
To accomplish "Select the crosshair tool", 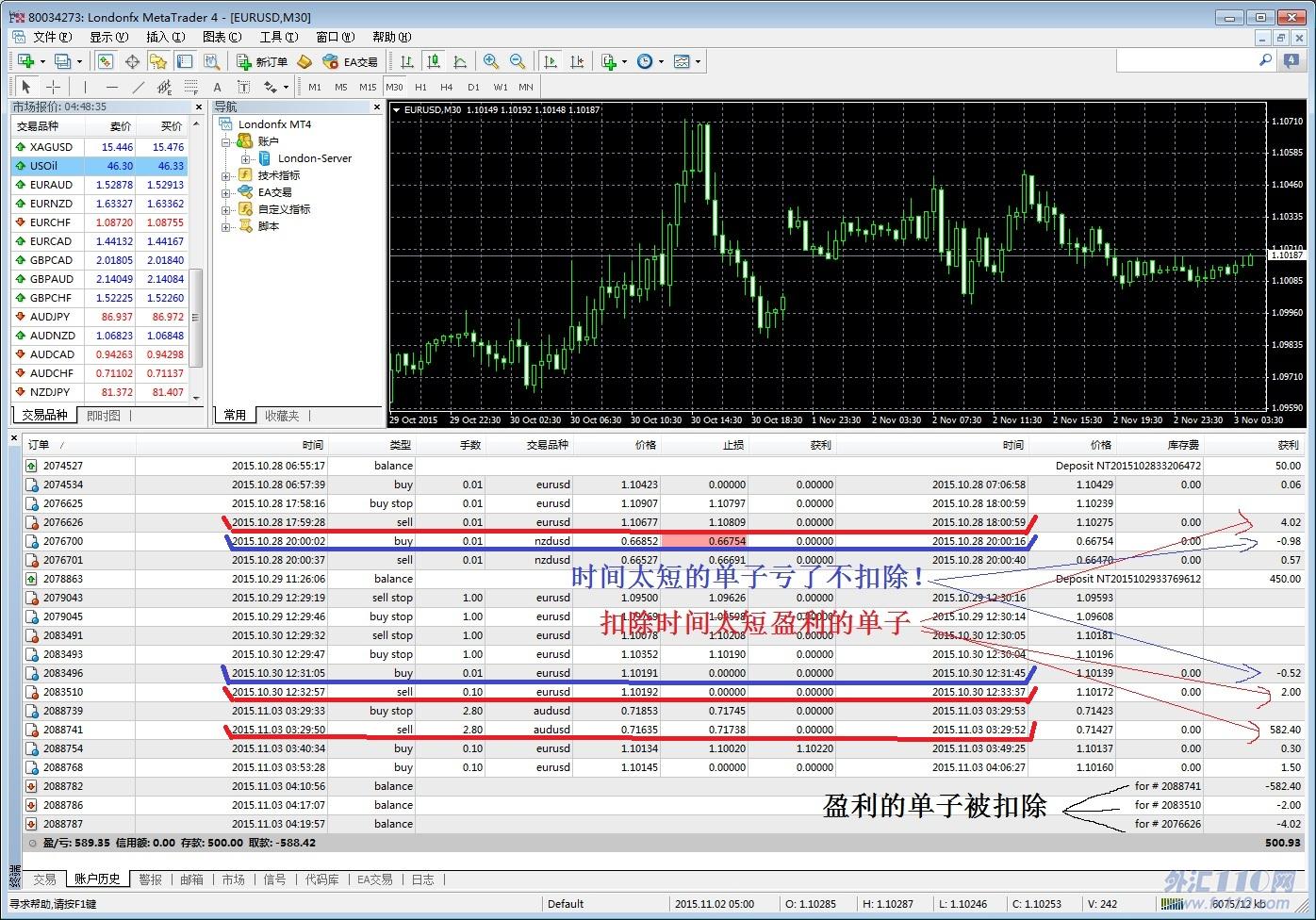I will click(x=53, y=87).
